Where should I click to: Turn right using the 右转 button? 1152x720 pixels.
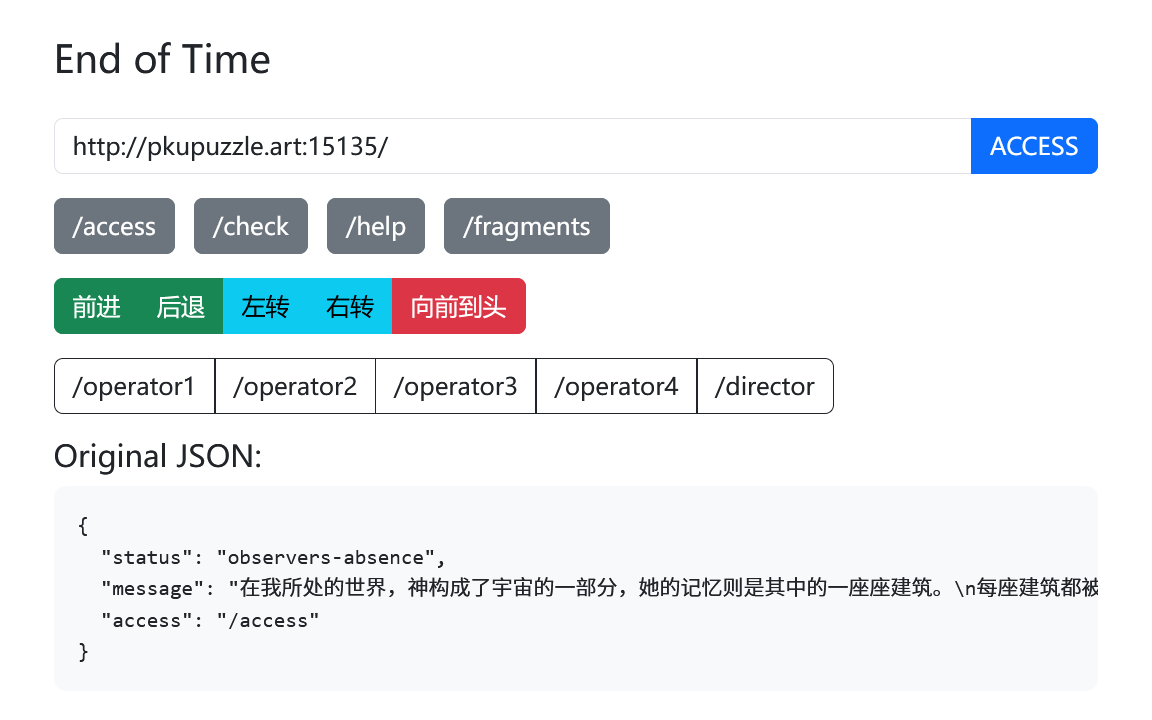(x=350, y=306)
